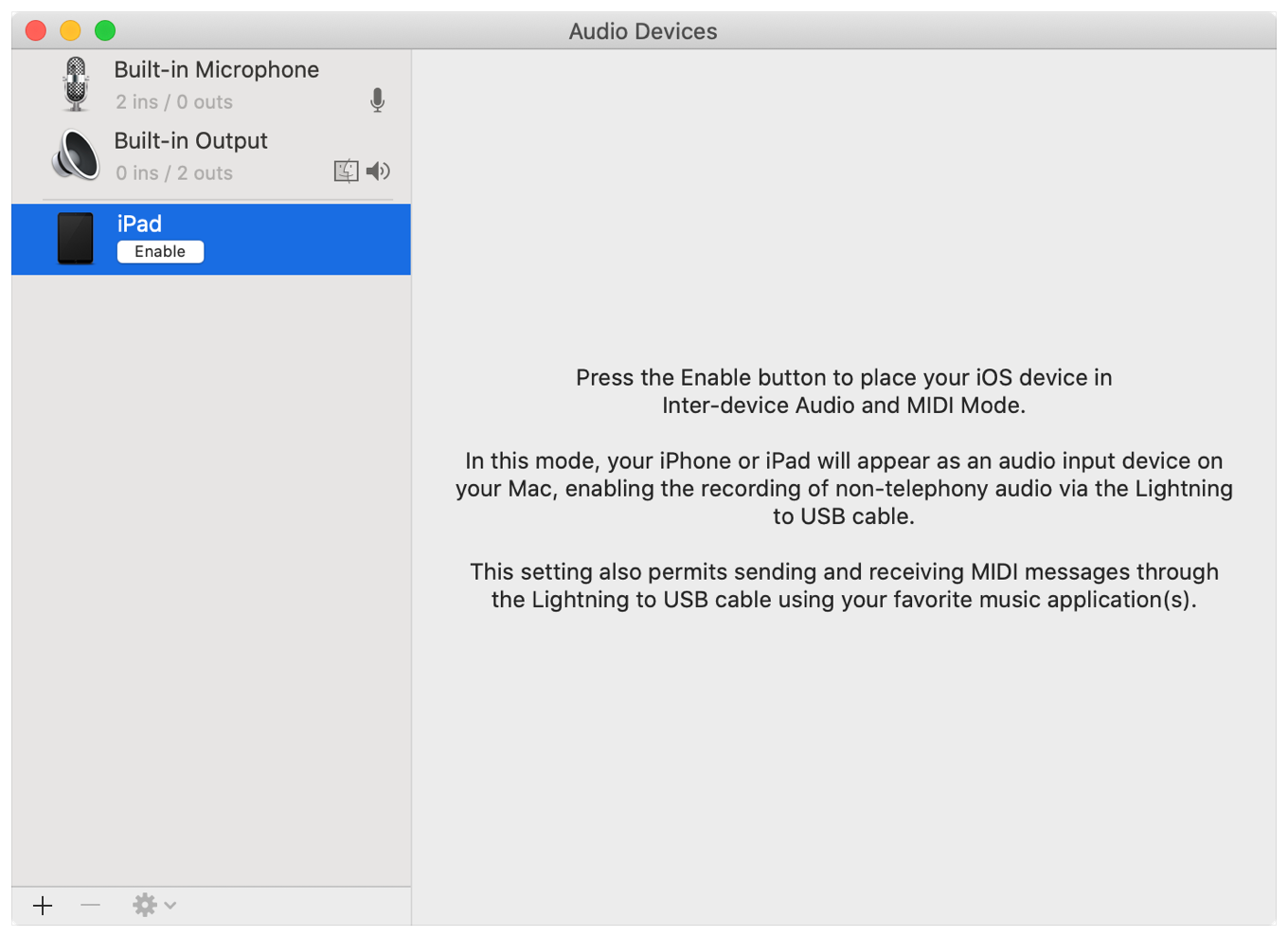This screenshot has width=1288, height=937.
Task: Click the Built-in Output speaker icon
Action: pyautogui.click(x=76, y=155)
